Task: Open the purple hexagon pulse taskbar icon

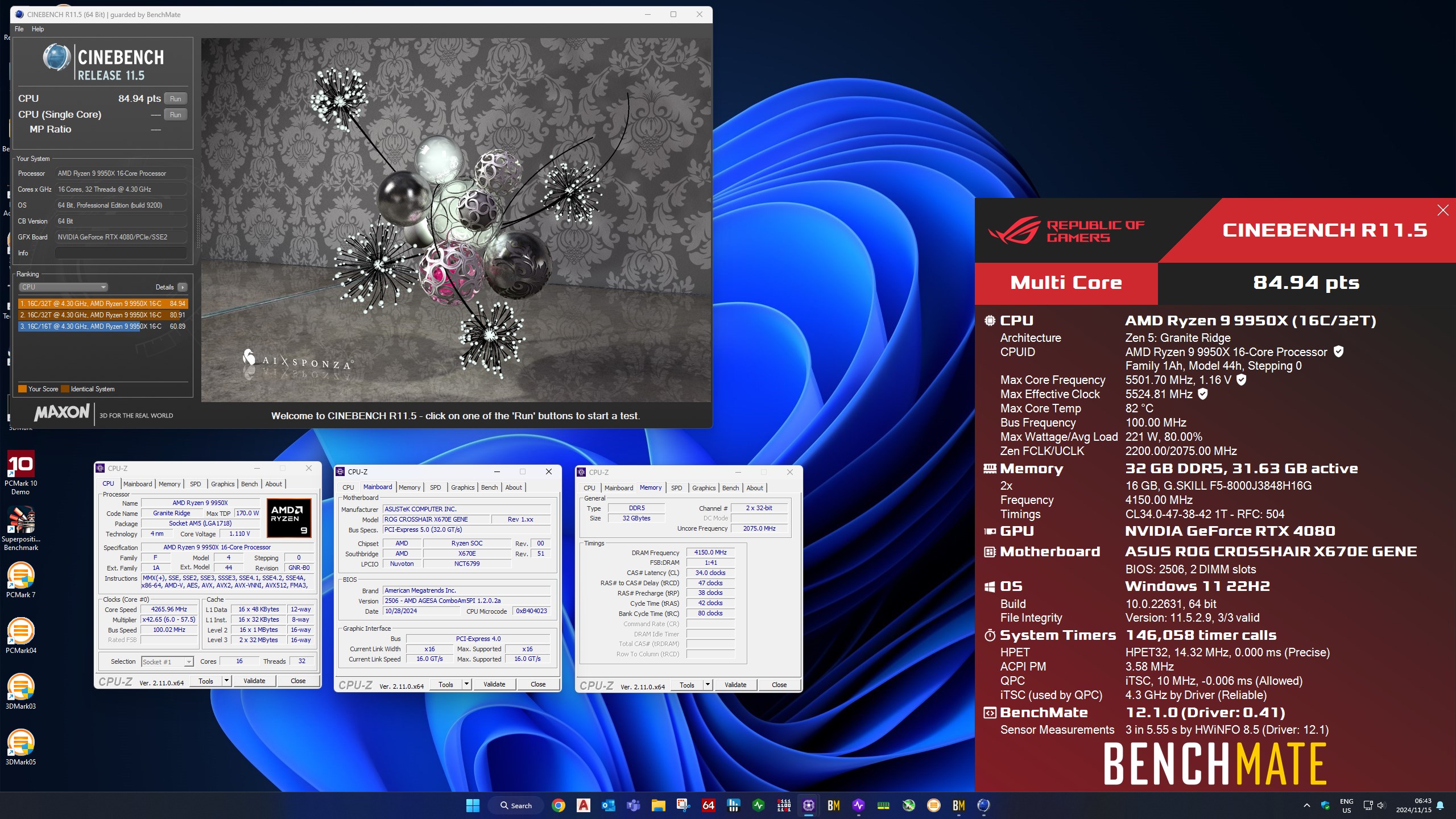Action: (859, 805)
